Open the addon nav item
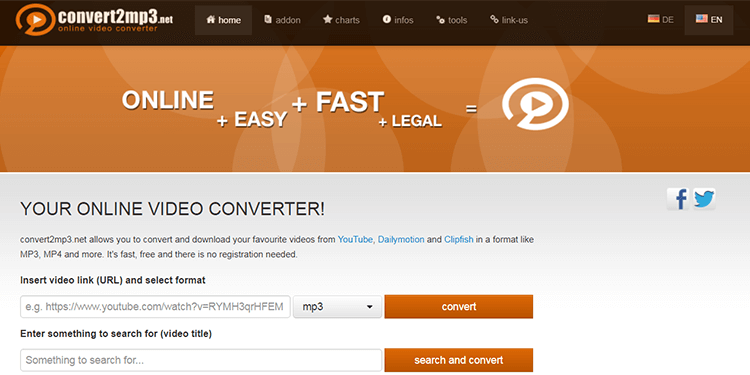This screenshot has height=375, width=750. pos(282,20)
